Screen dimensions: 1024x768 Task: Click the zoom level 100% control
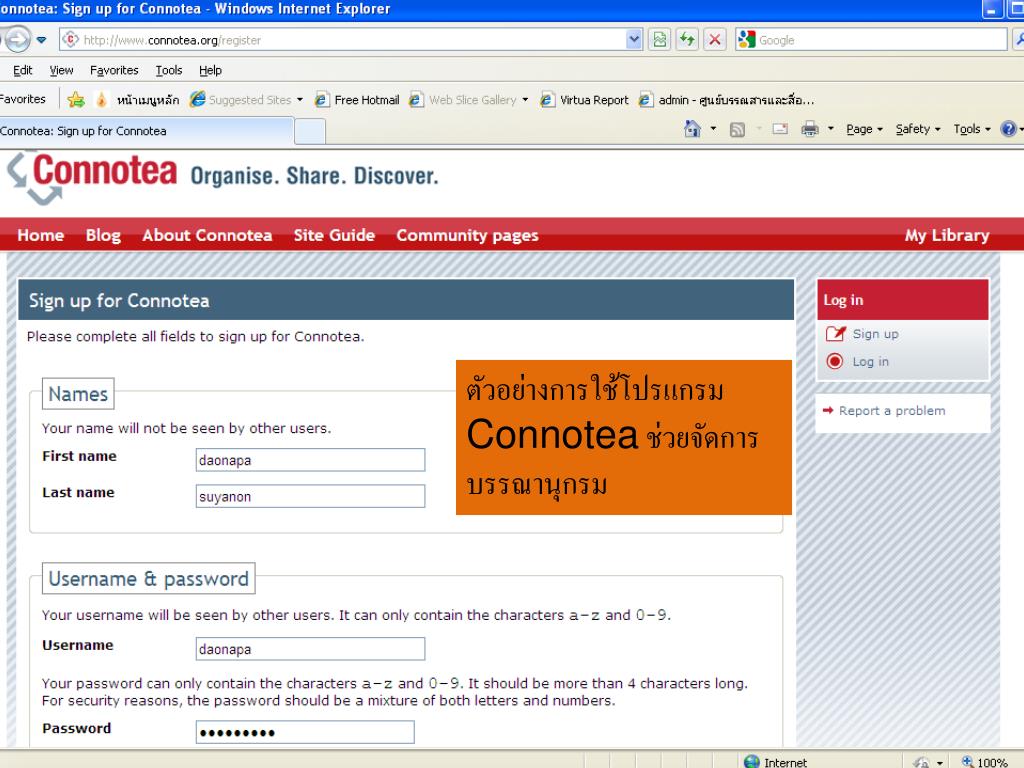(985, 761)
